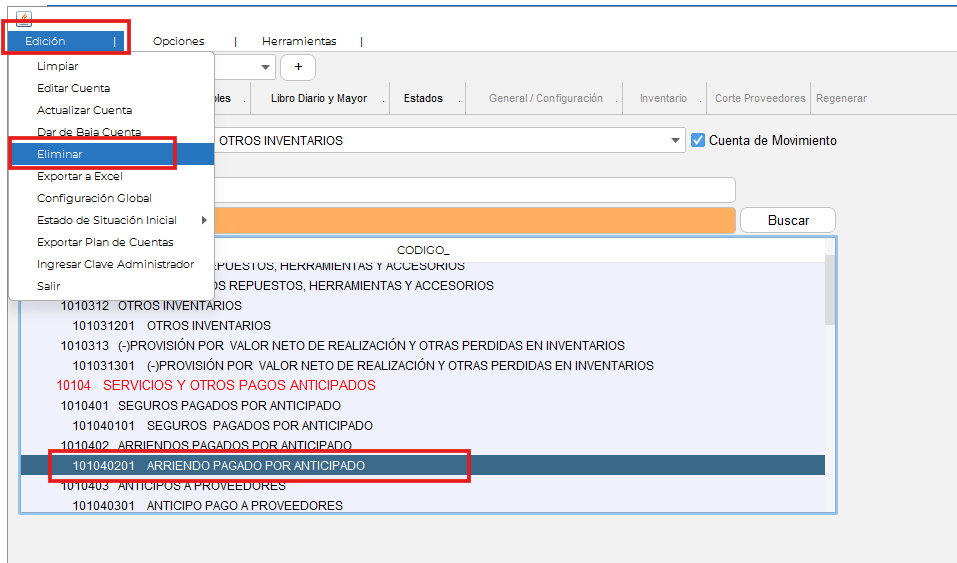957x563 pixels.
Task: Click the Java application icon in title bar
Action: (24, 18)
